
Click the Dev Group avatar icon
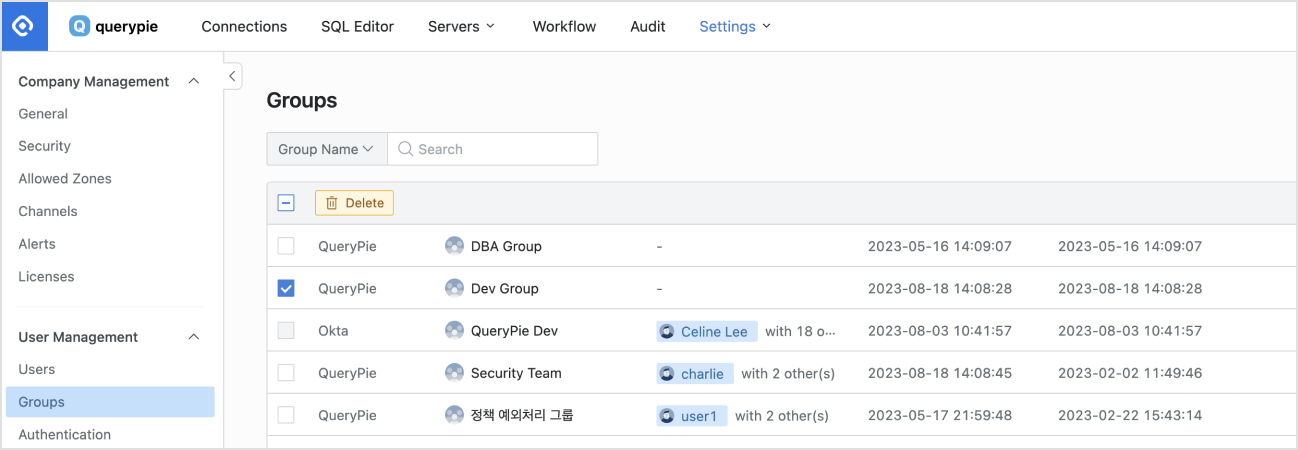(x=454, y=288)
